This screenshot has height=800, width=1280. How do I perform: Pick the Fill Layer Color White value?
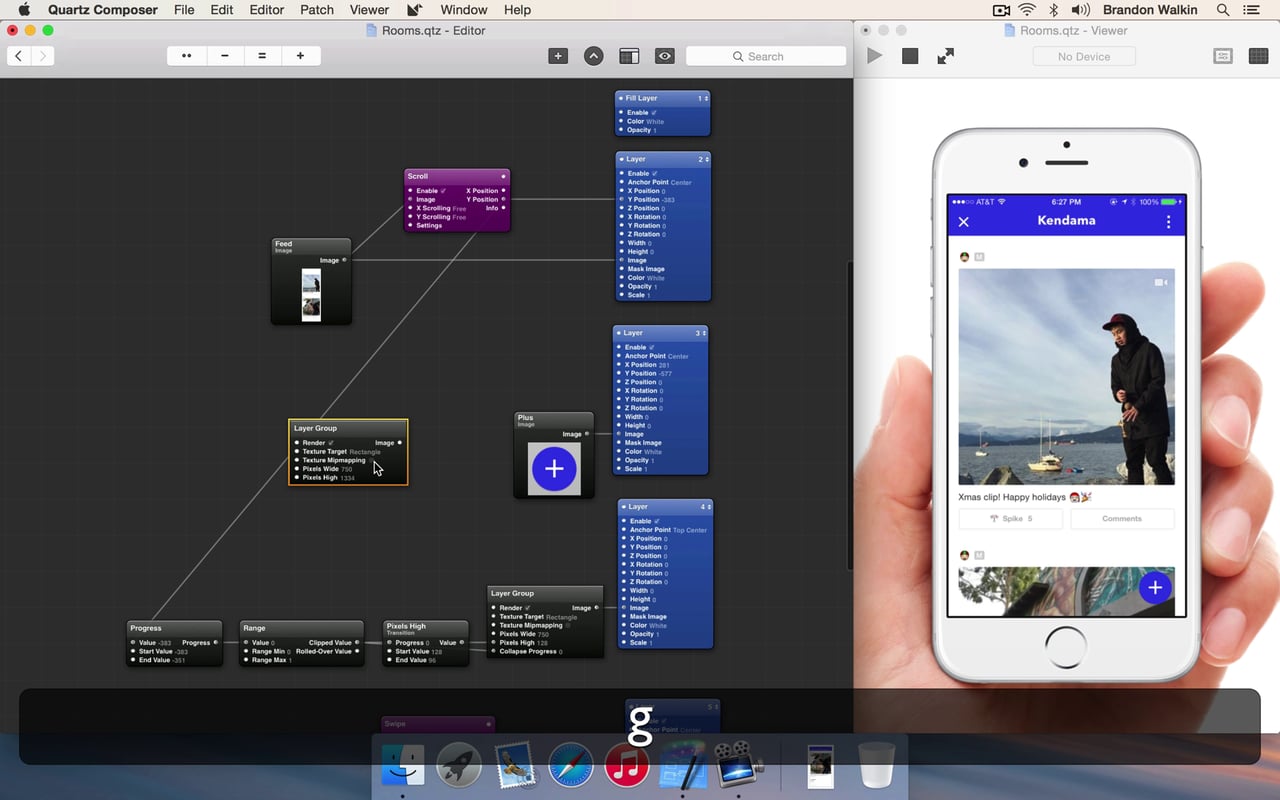pyautogui.click(x=655, y=122)
